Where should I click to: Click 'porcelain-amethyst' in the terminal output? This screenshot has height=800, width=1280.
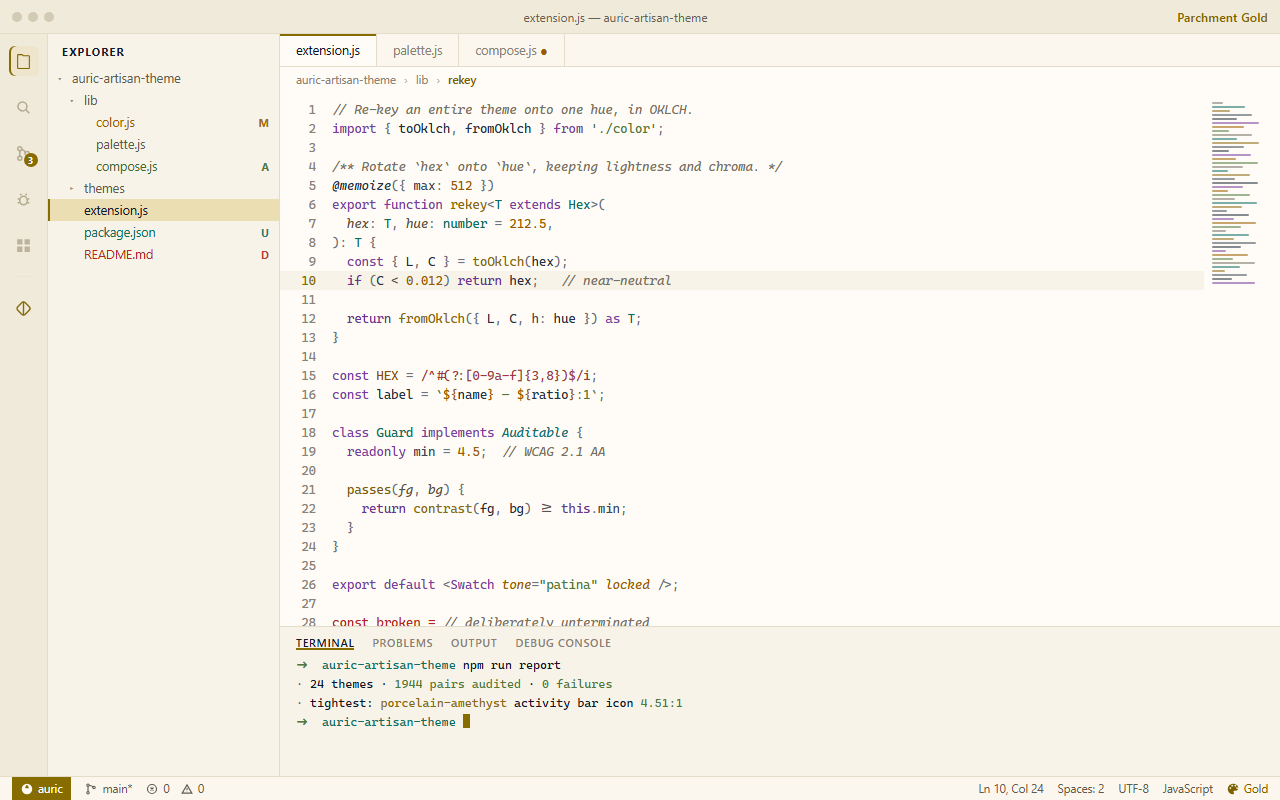(x=443, y=704)
